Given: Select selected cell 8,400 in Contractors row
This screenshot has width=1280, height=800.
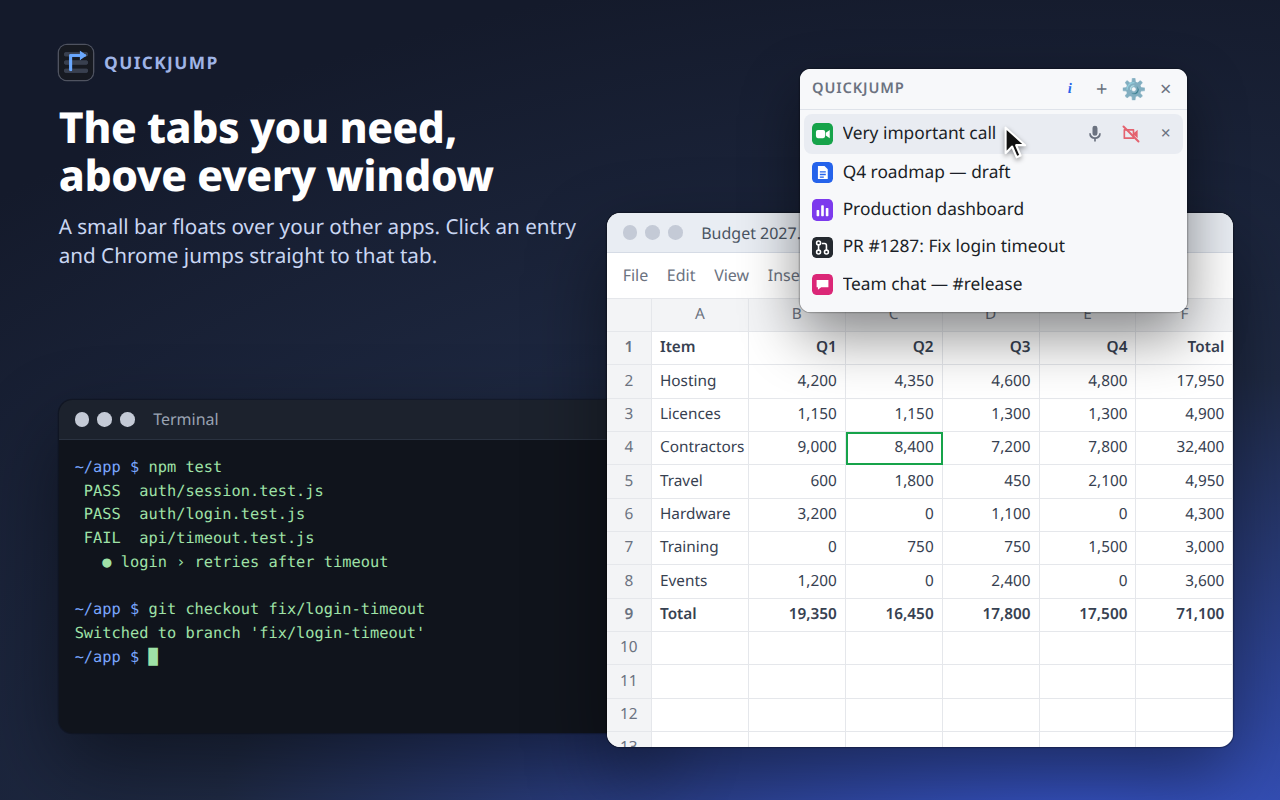Looking at the screenshot, I should pos(894,447).
